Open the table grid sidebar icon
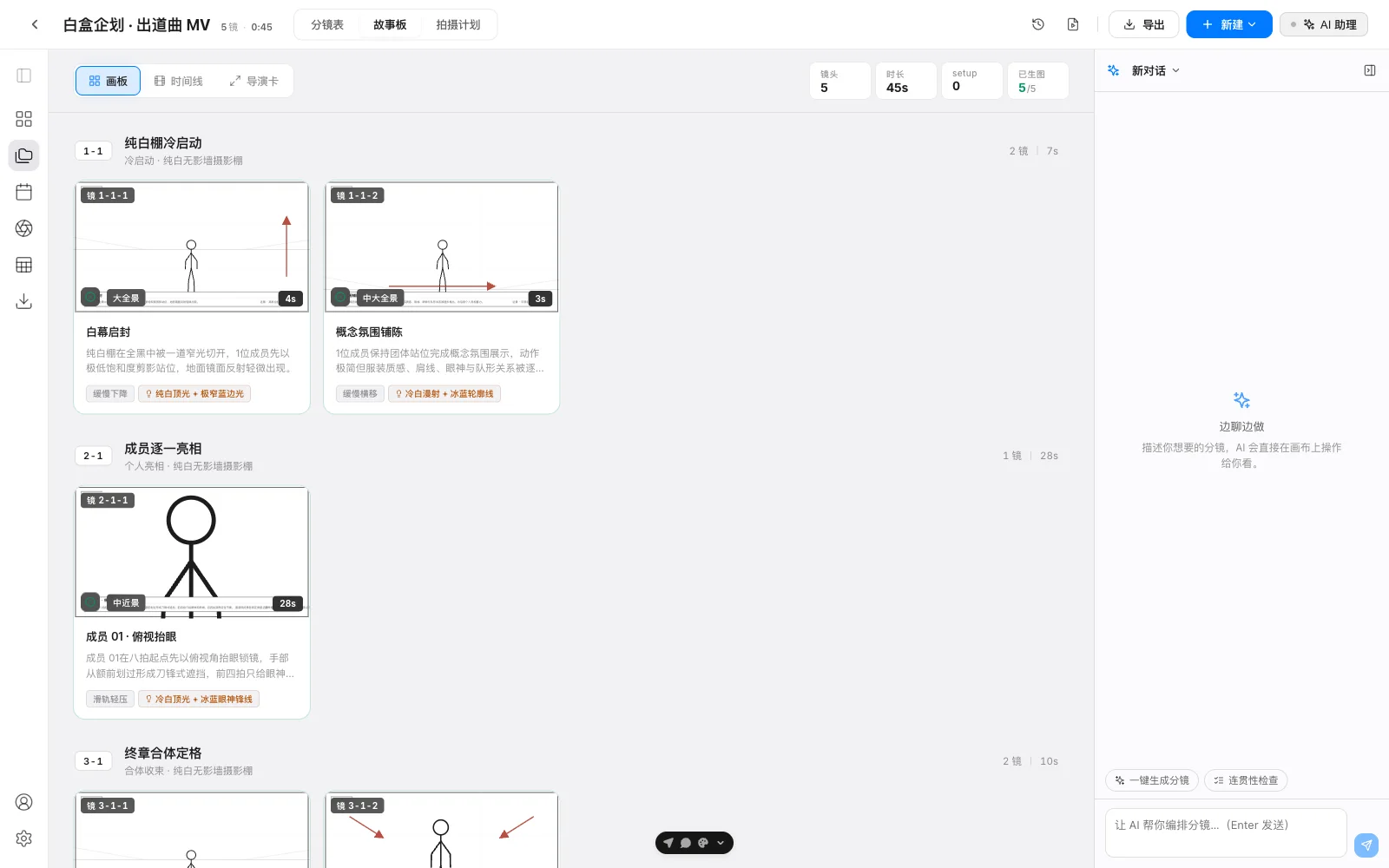This screenshot has width=1389, height=868. tap(24, 265)
